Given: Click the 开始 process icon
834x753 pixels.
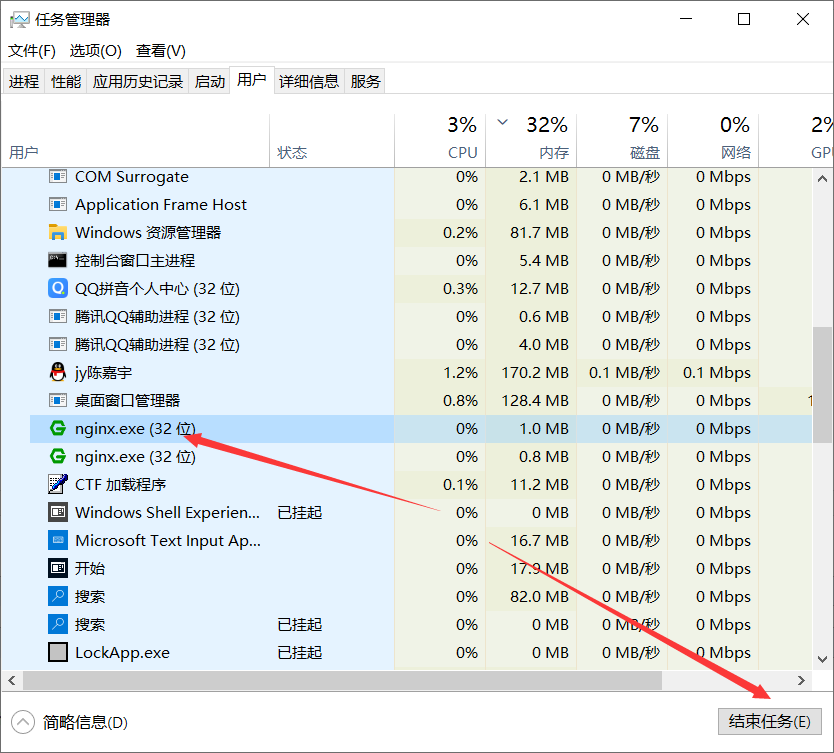Looking at the screenshot, I should [x=57, y=568].
